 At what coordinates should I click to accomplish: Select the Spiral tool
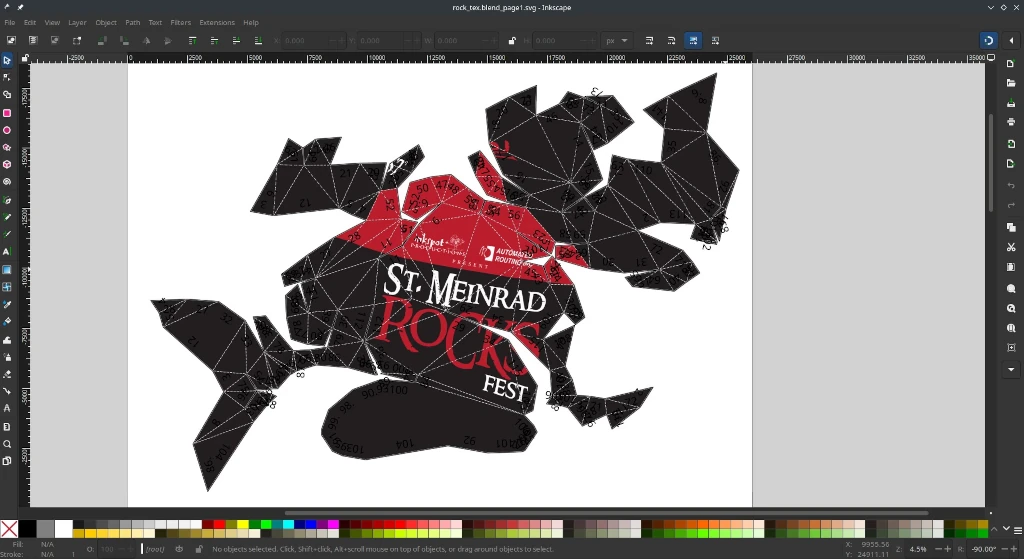coord(7,182)
